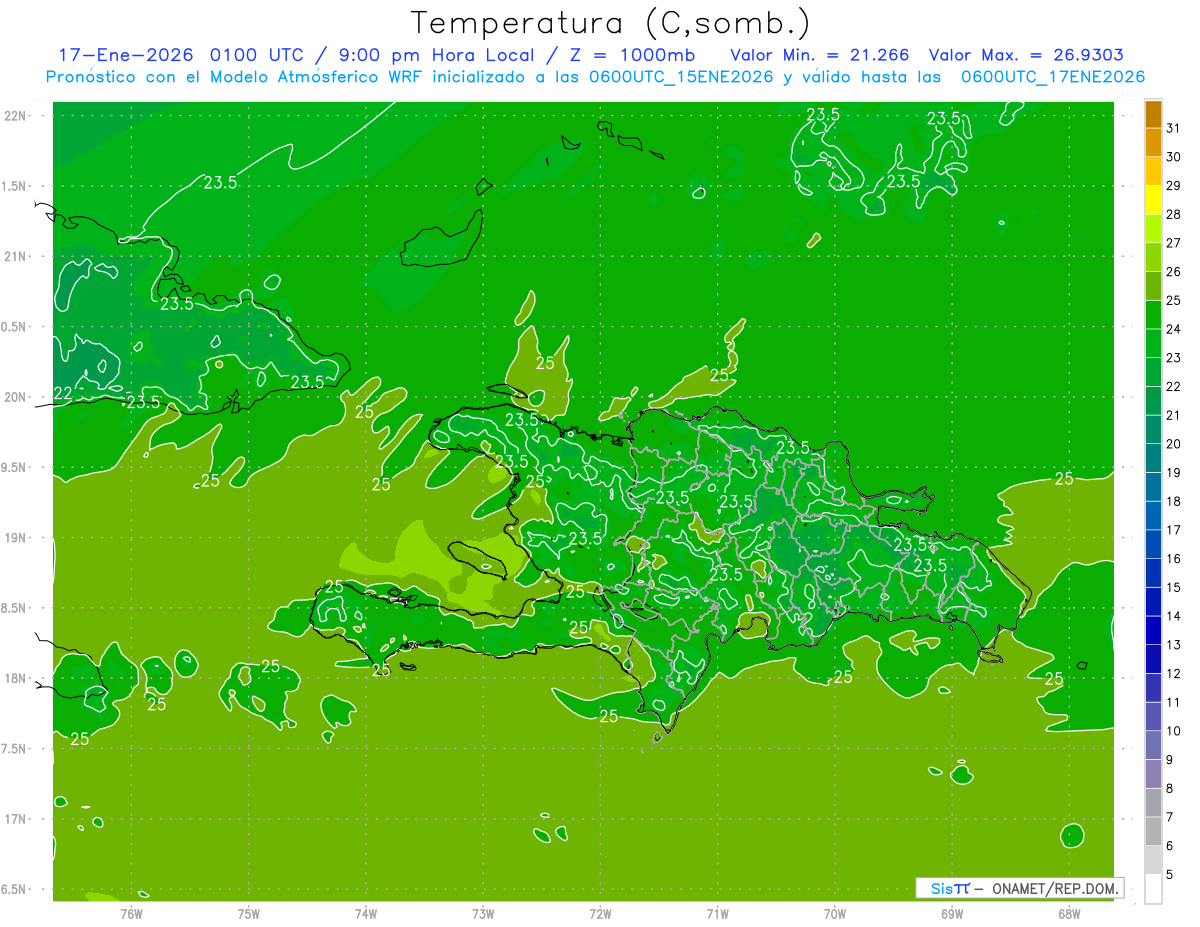Click the legend swatch between 9 and 10
This screenshot has height=927, width=1200.
[1153, 745]
